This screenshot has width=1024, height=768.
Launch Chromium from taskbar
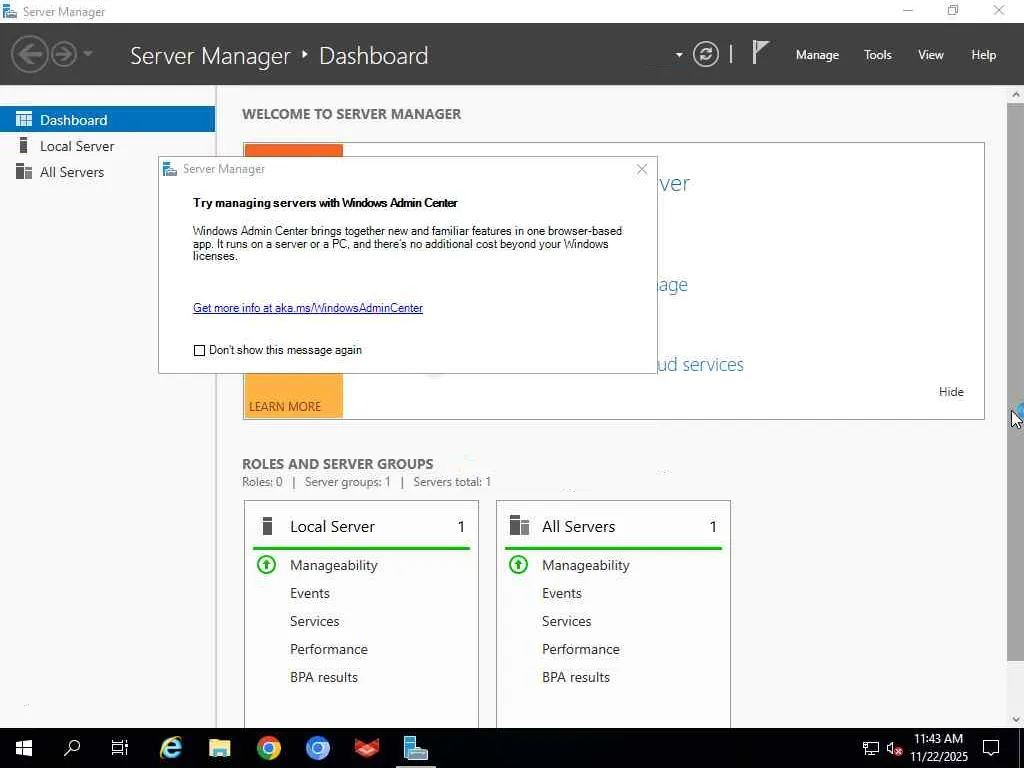tap(317, 748)
